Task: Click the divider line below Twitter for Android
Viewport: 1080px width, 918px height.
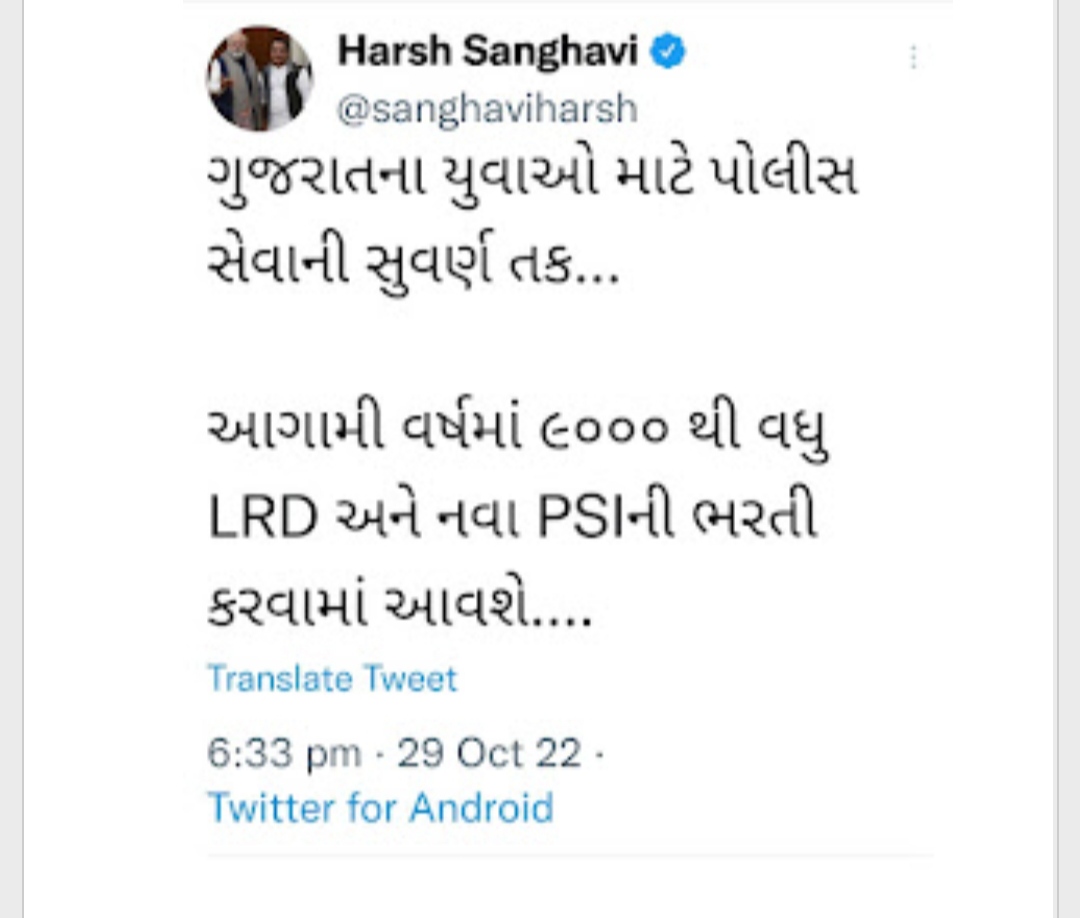Action: pyautogui.click(x=570, y=855)
